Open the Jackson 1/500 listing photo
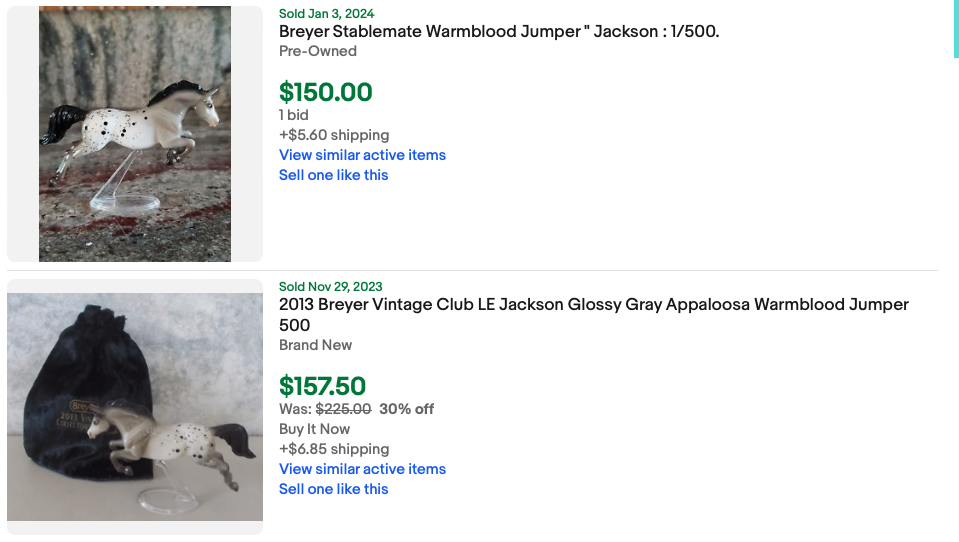 click(x=135, y=134)
